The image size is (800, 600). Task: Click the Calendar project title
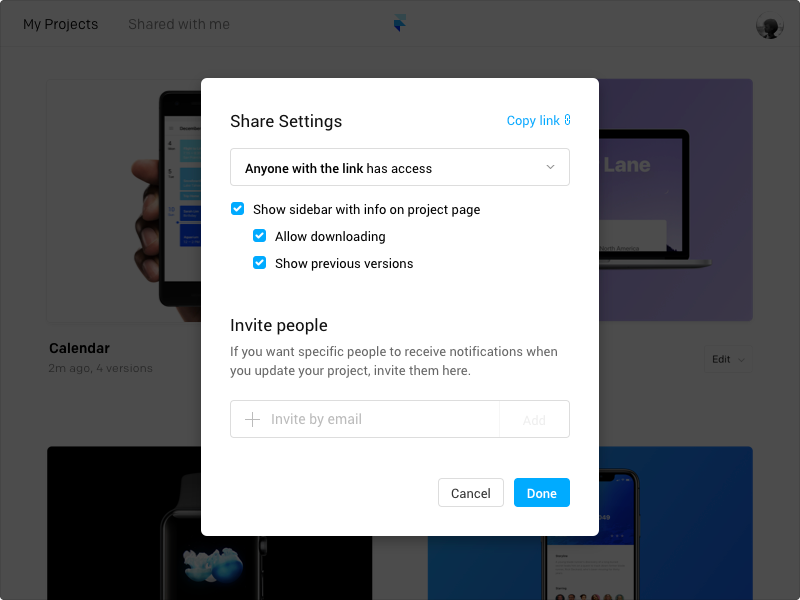coord(79,348)
